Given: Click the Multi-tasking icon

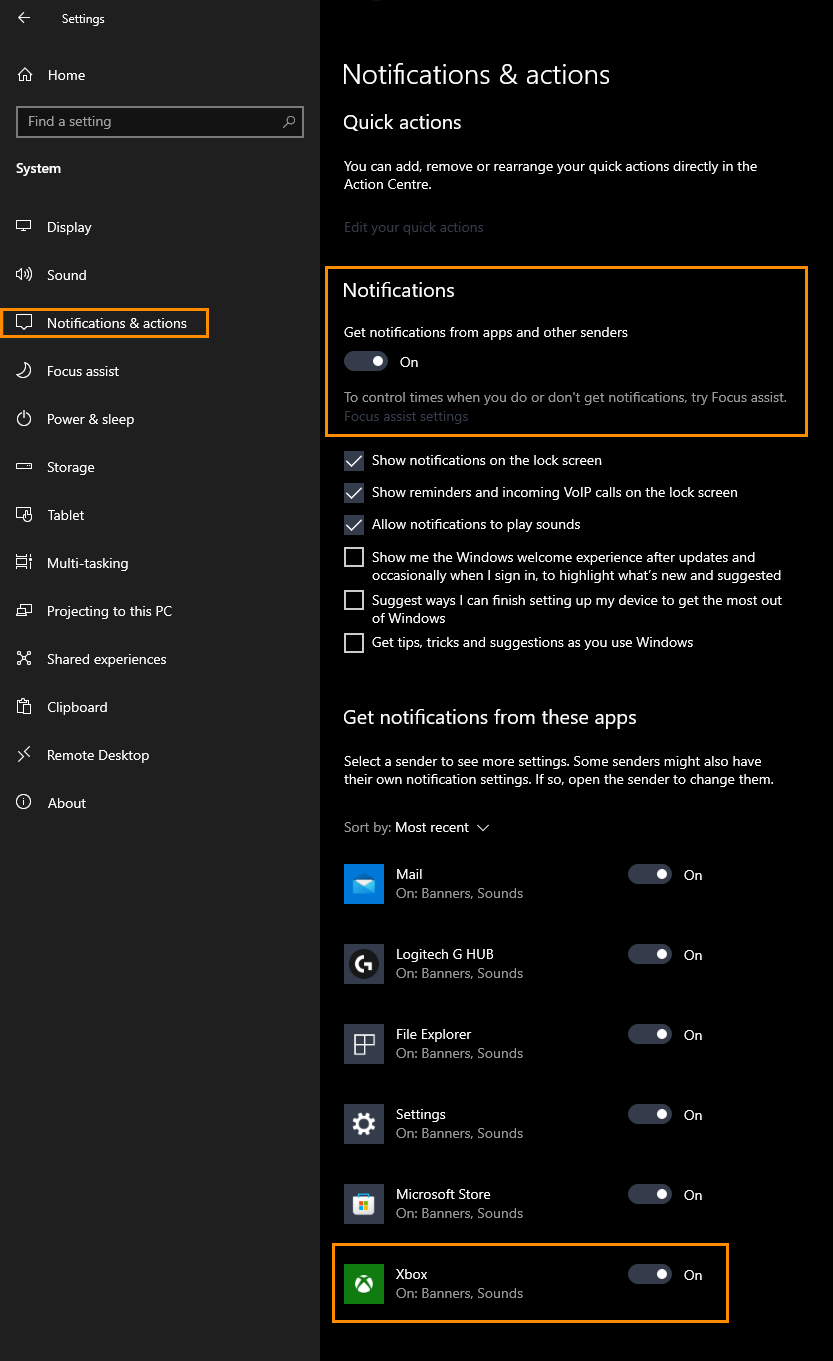Looking at the screenshot, I should [x=25, y=563].
